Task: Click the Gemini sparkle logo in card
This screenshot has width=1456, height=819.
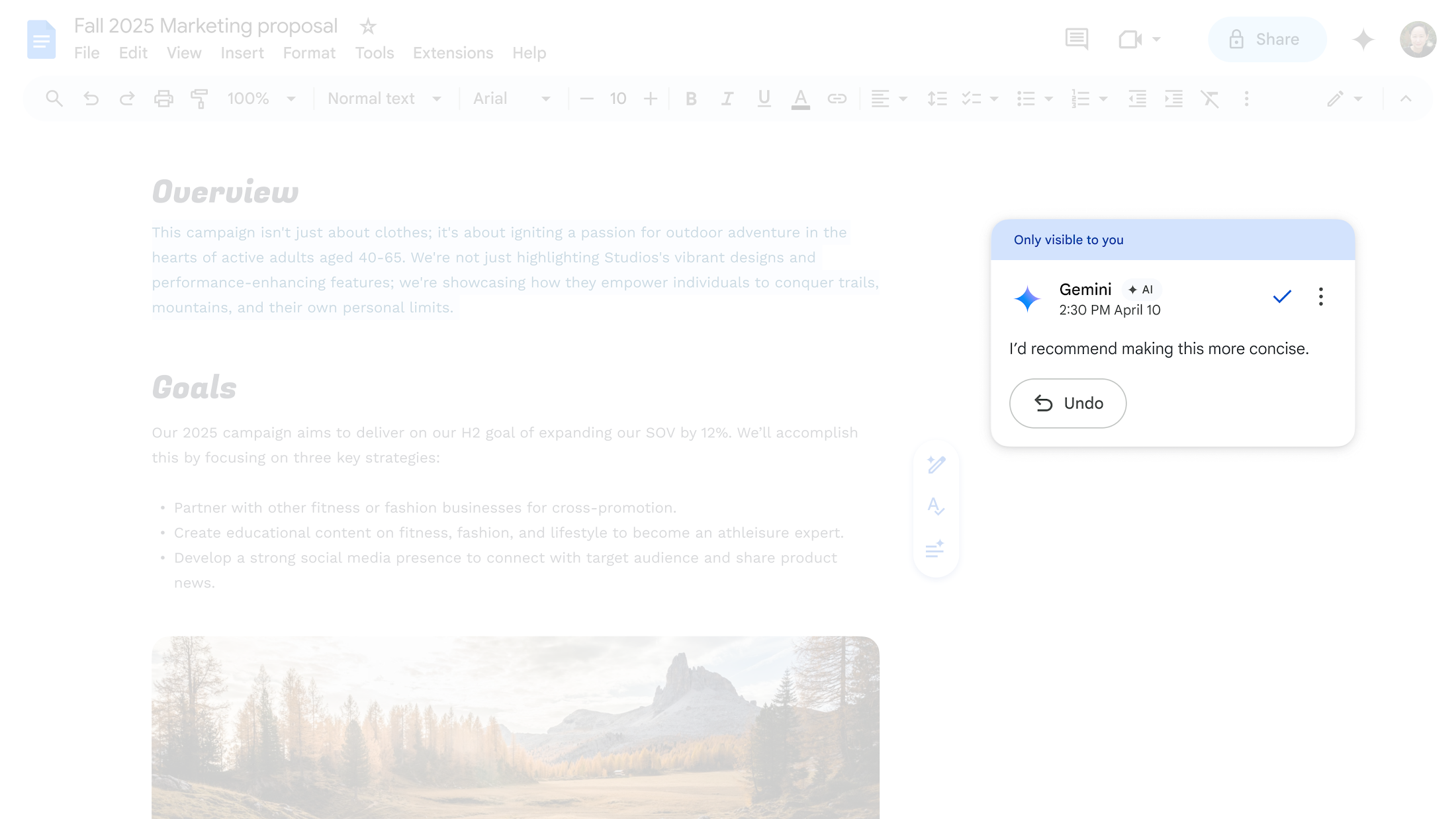Action: 1027,299
